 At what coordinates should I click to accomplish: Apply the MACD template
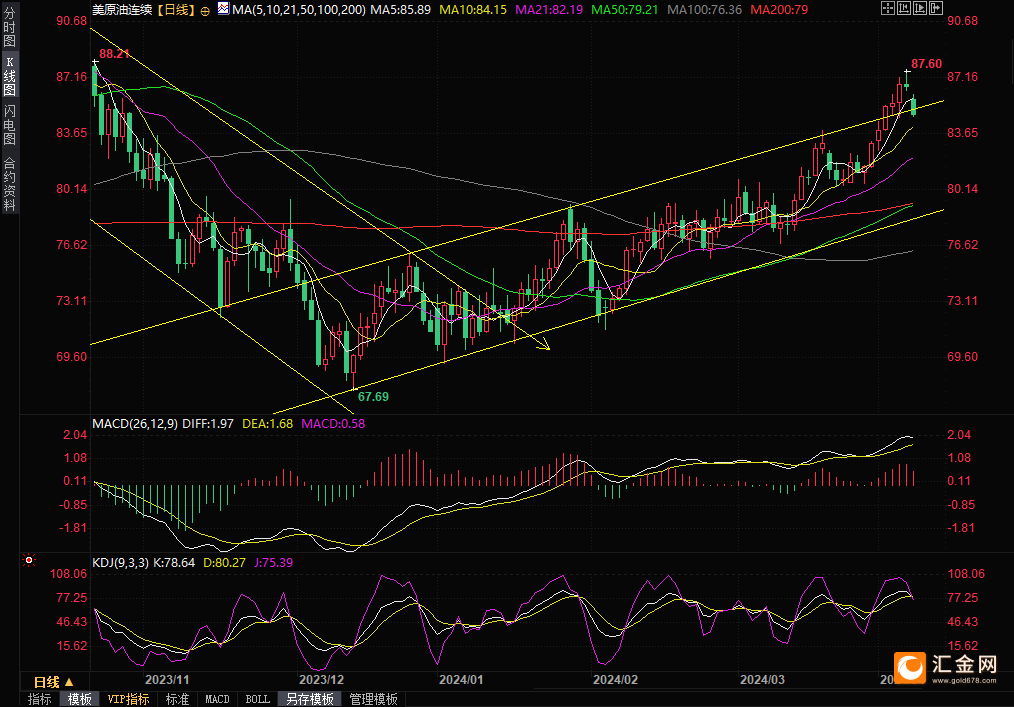coord(217,699)
